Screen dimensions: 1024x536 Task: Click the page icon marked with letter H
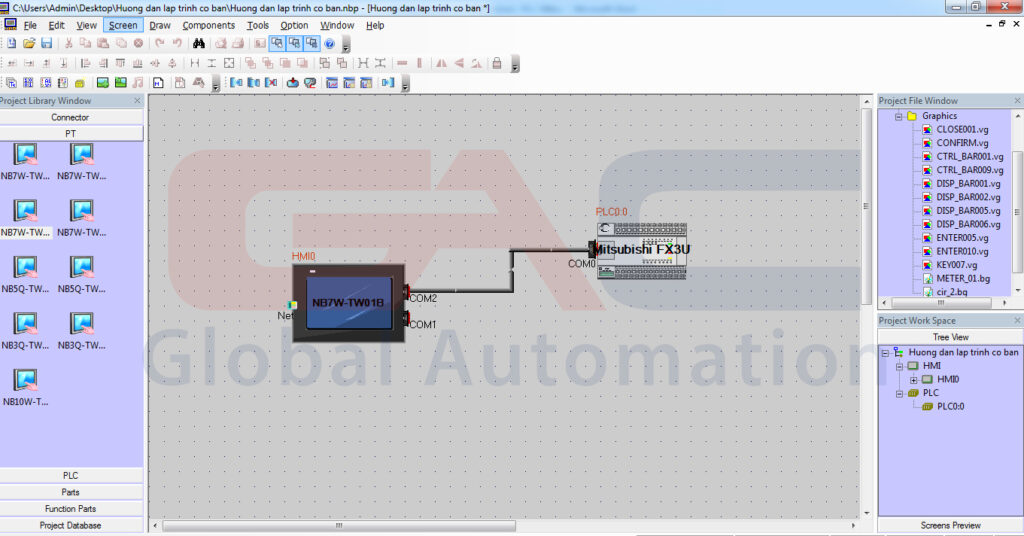158,83
